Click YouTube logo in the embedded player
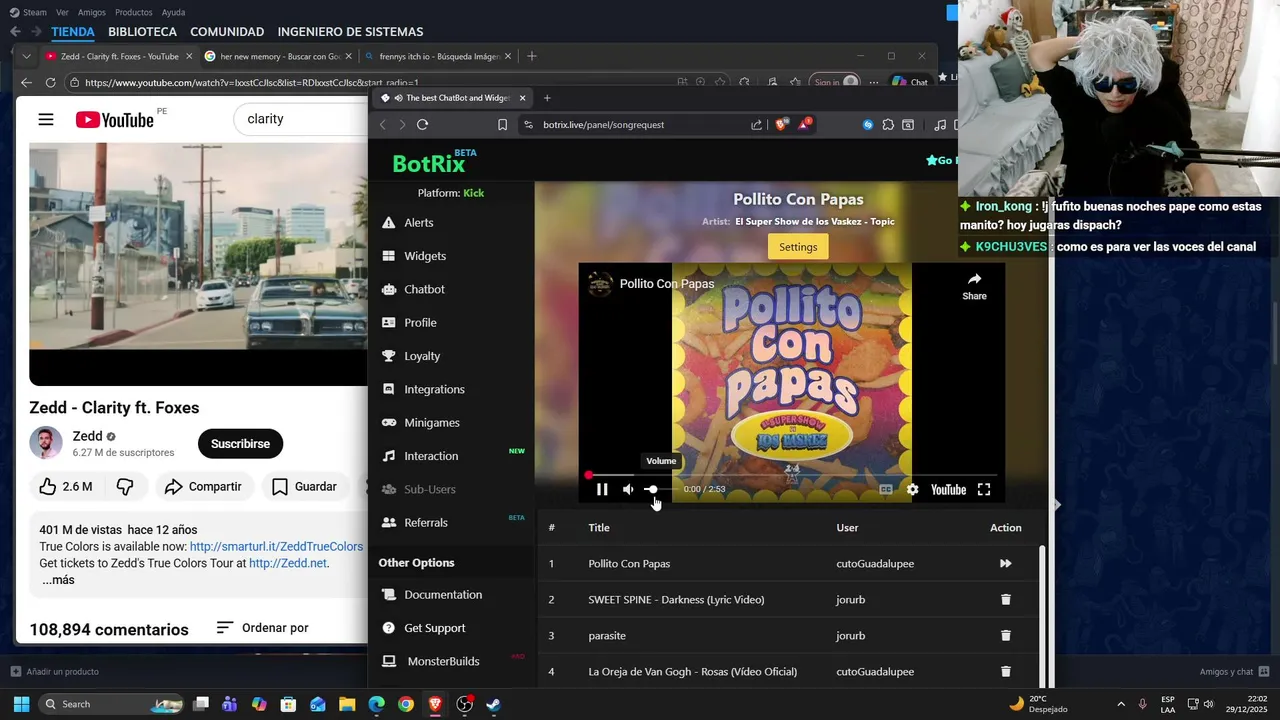 [948, 489]
